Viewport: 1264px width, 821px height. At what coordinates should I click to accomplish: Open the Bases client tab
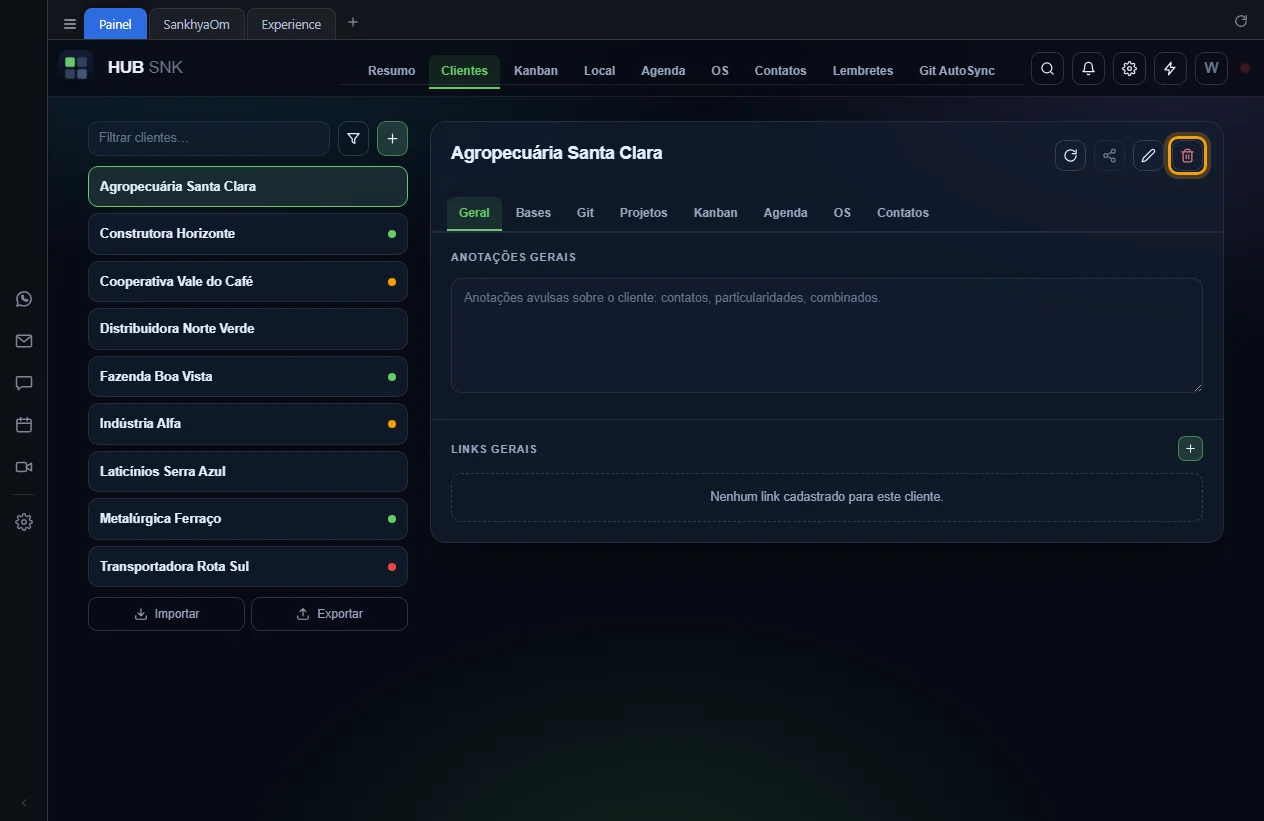[533, 213]
